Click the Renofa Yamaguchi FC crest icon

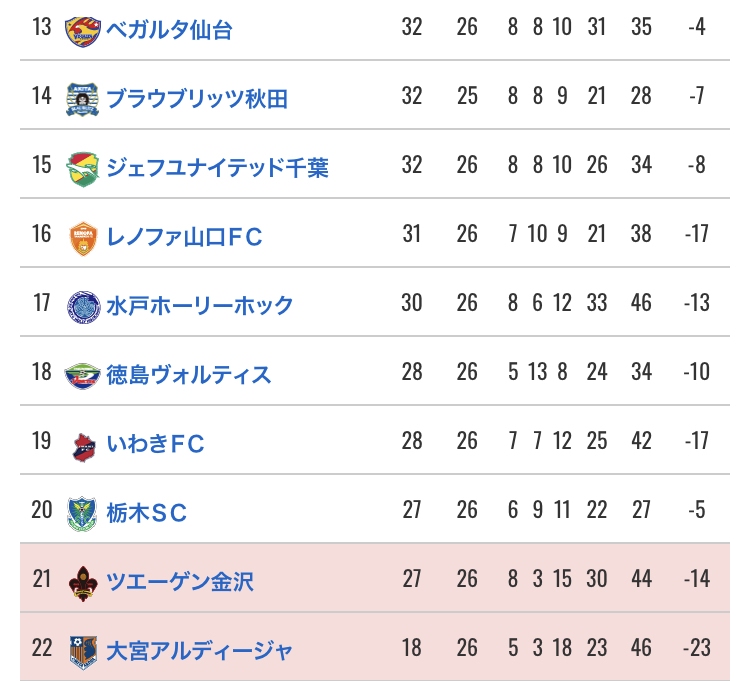coord(83,237)
